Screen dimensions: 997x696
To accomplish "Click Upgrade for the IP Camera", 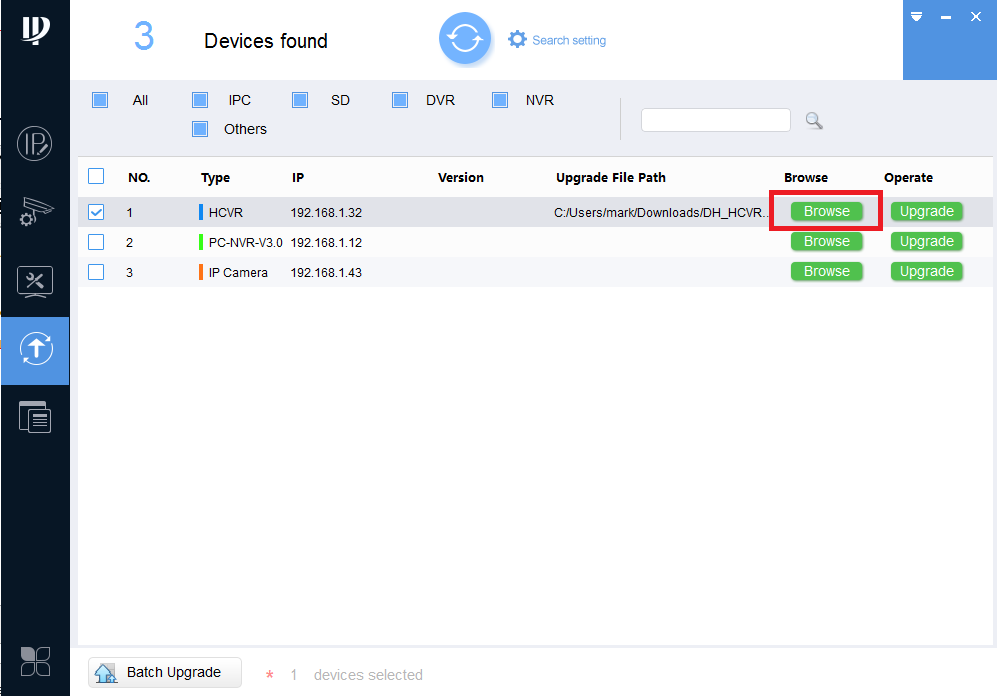I will coord(926,271).
